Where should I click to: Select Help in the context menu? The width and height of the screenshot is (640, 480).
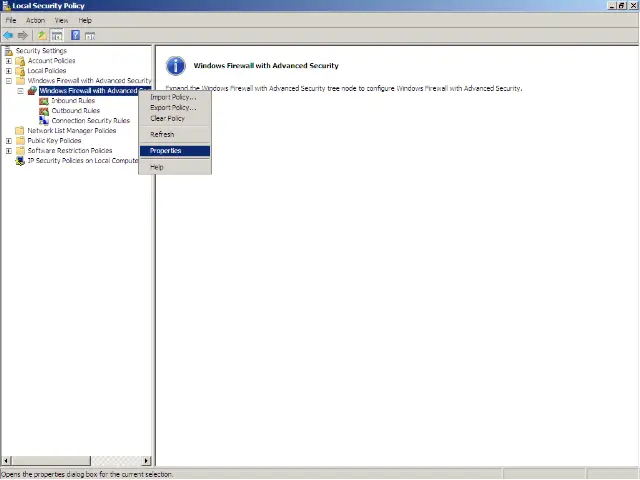click(175, 167)
